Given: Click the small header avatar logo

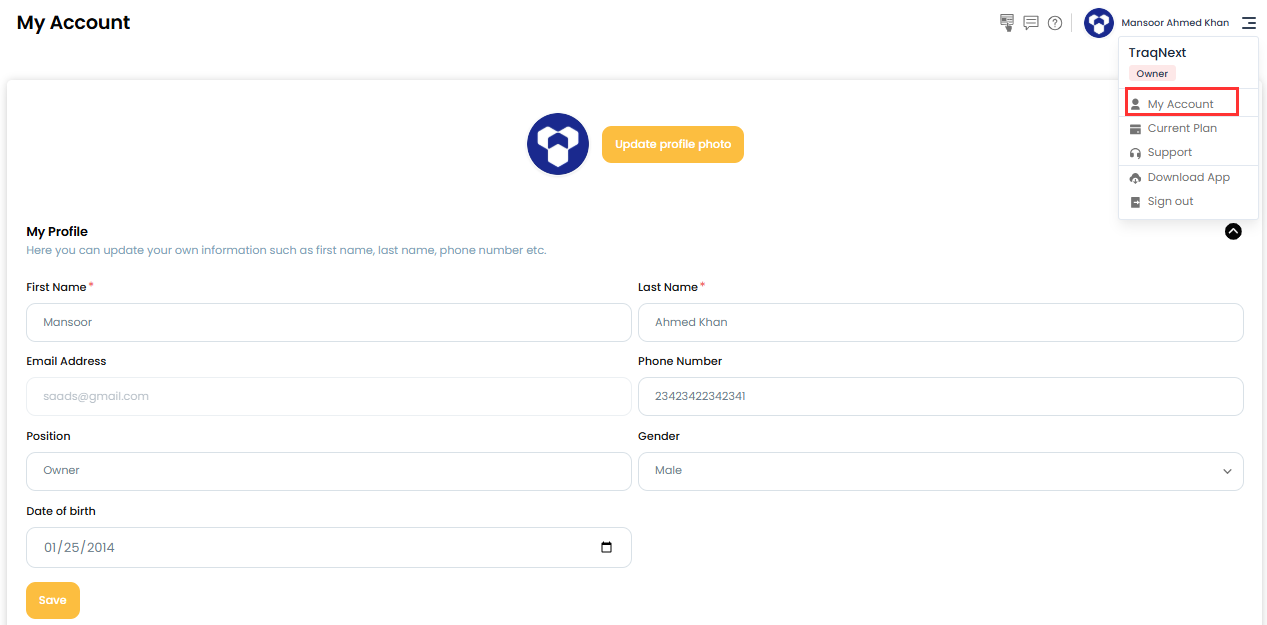Looking at the screenshot, I should click(1099, 23).
